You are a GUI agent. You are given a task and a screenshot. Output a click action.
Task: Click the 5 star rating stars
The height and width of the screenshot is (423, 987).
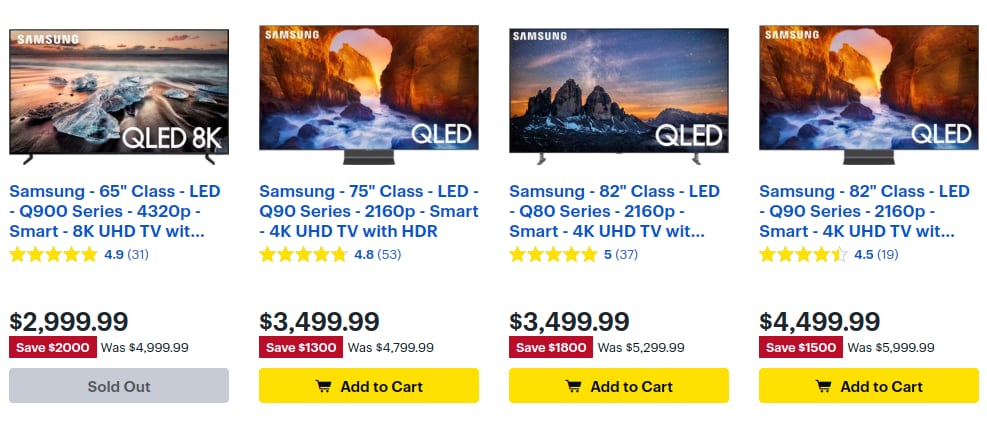[x=553, y=255]
